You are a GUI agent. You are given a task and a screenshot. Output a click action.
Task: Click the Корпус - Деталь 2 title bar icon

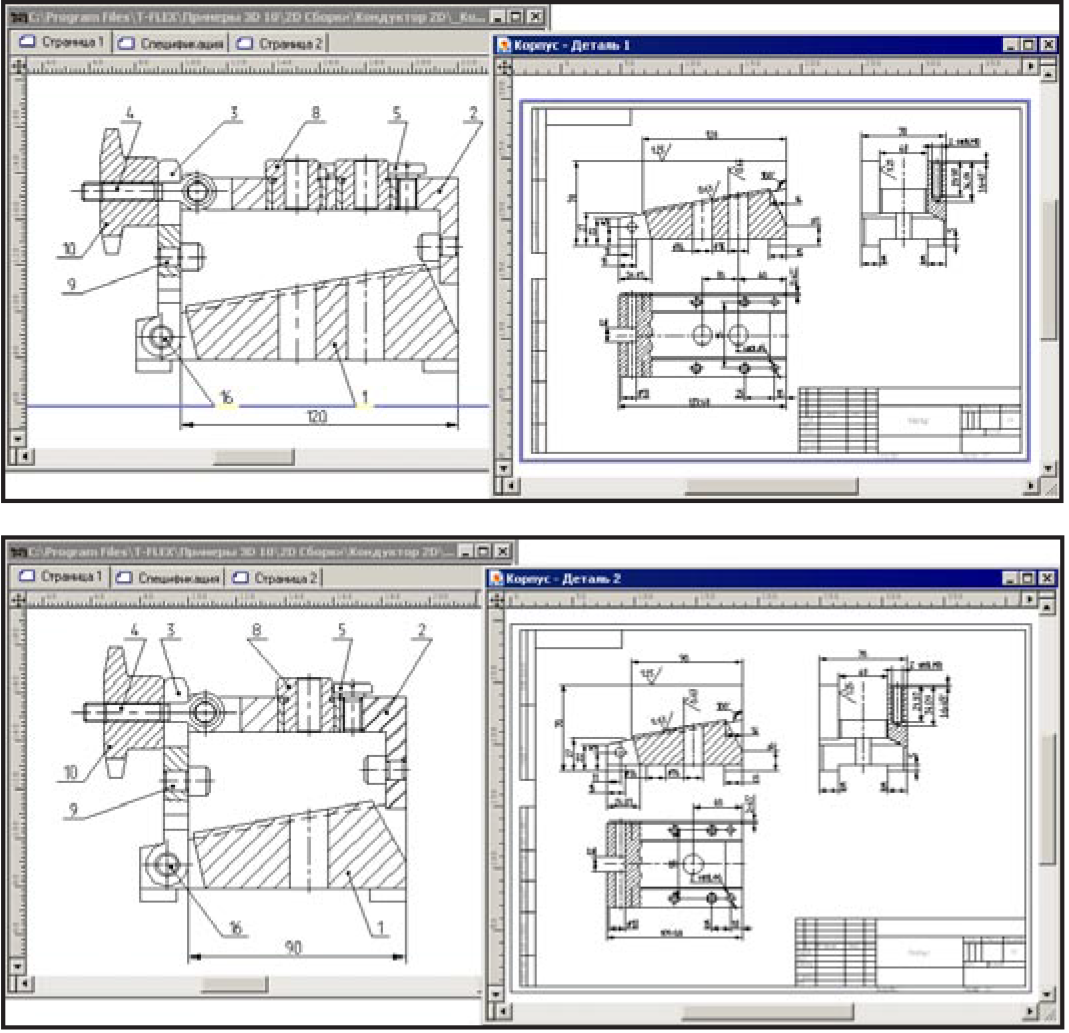pos(494,578)
